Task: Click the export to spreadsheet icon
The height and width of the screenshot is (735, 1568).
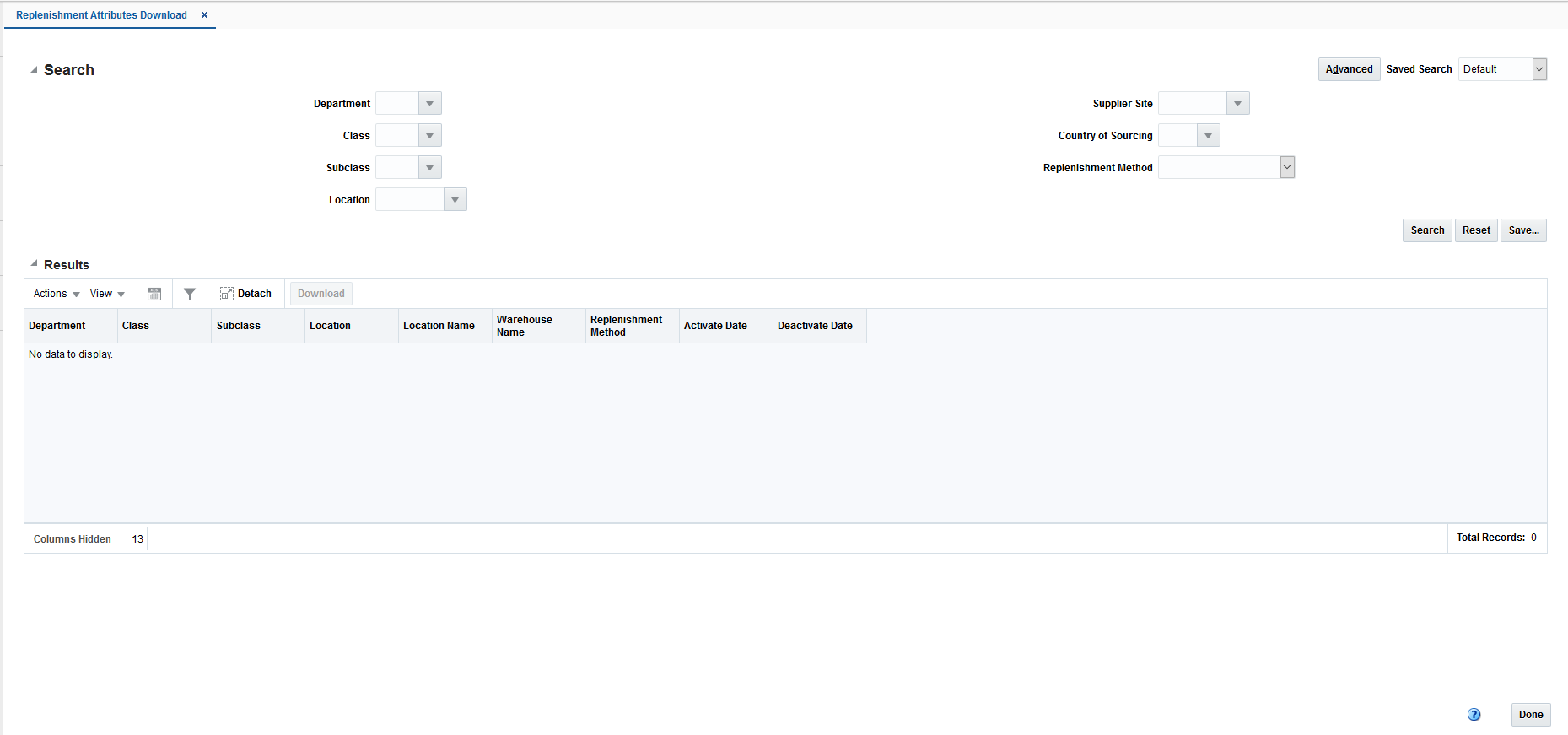Action: point(154,294)
